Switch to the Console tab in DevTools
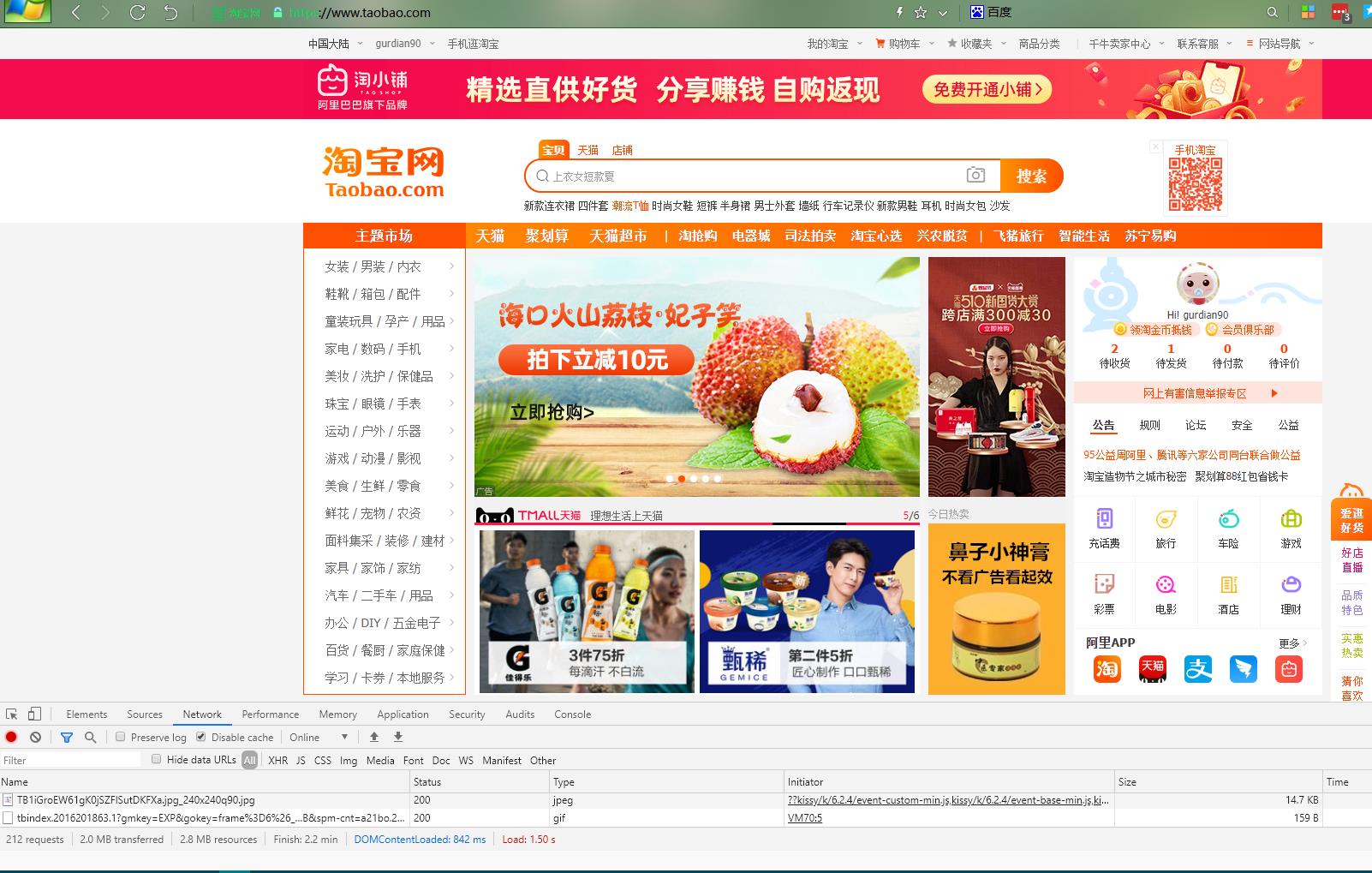 572,715
